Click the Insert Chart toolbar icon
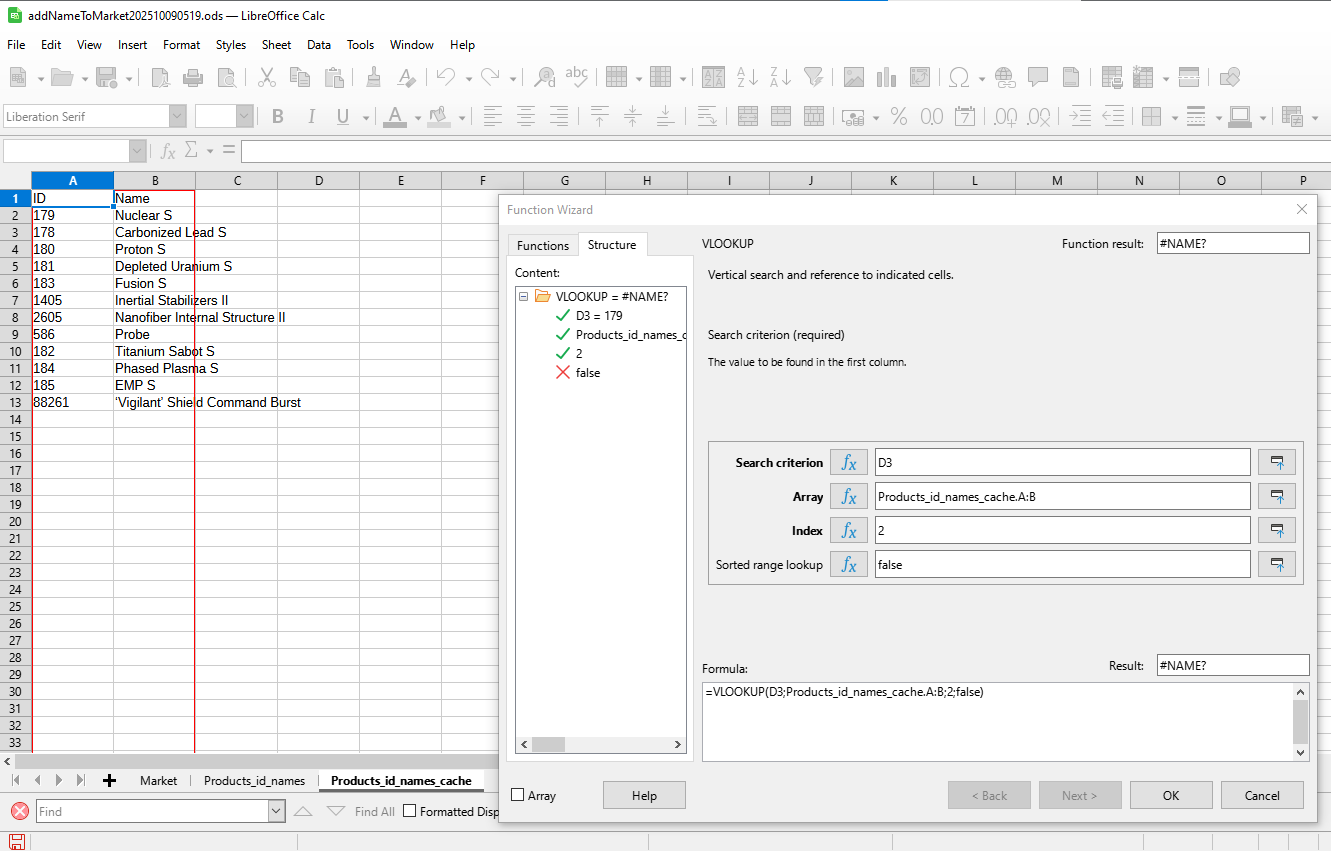 886,77
